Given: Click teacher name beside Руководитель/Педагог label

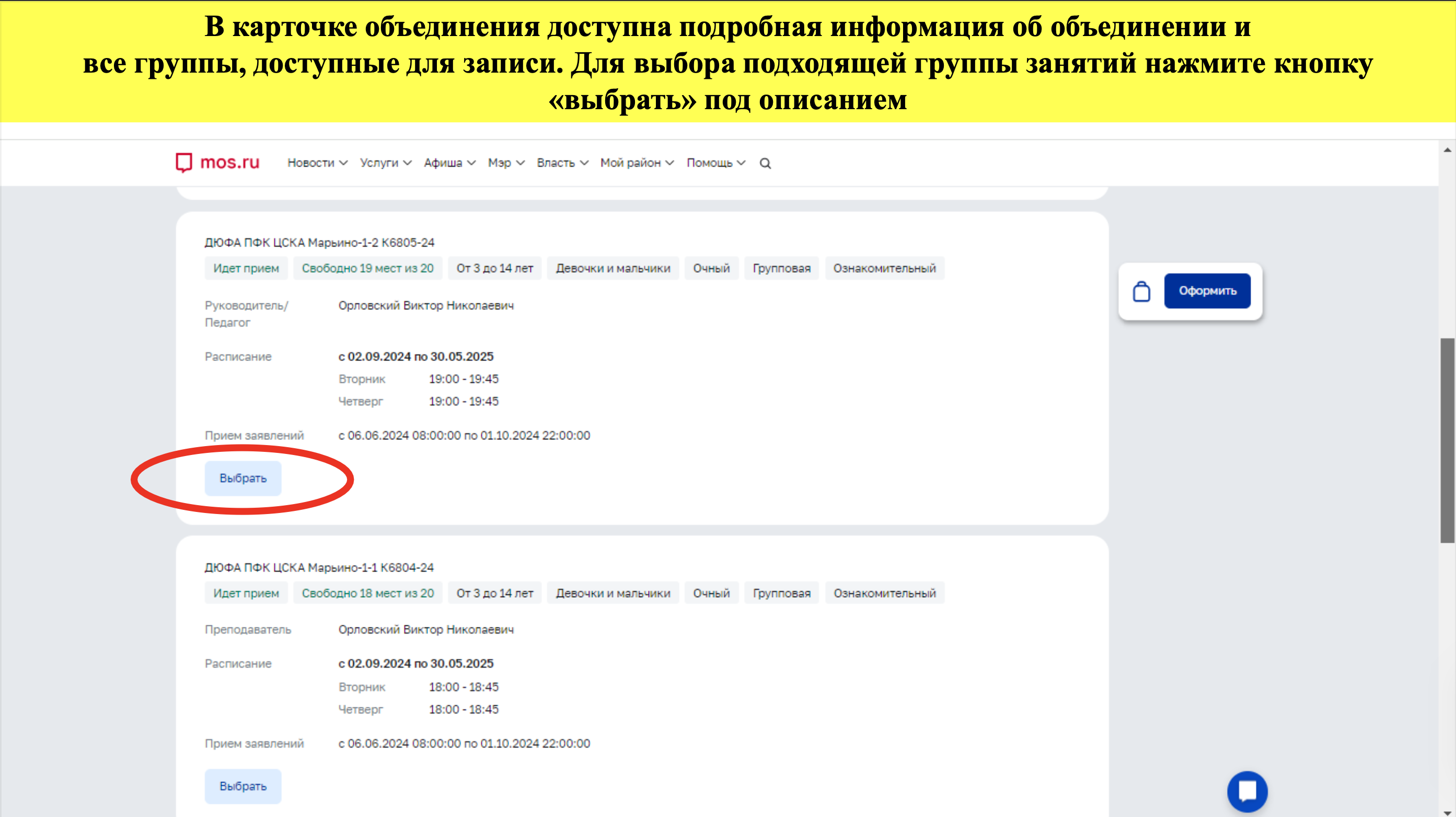Looking at the screenshot, I should pos(426,306).
